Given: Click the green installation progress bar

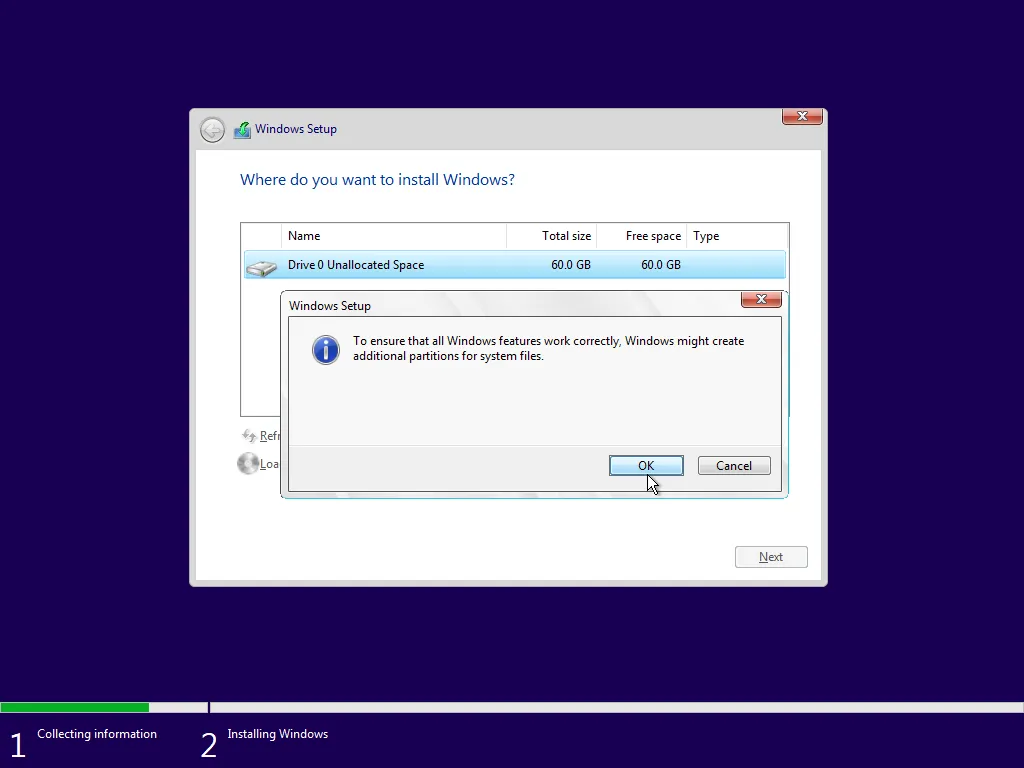Looking at the screenshot, I should (74, 708).
